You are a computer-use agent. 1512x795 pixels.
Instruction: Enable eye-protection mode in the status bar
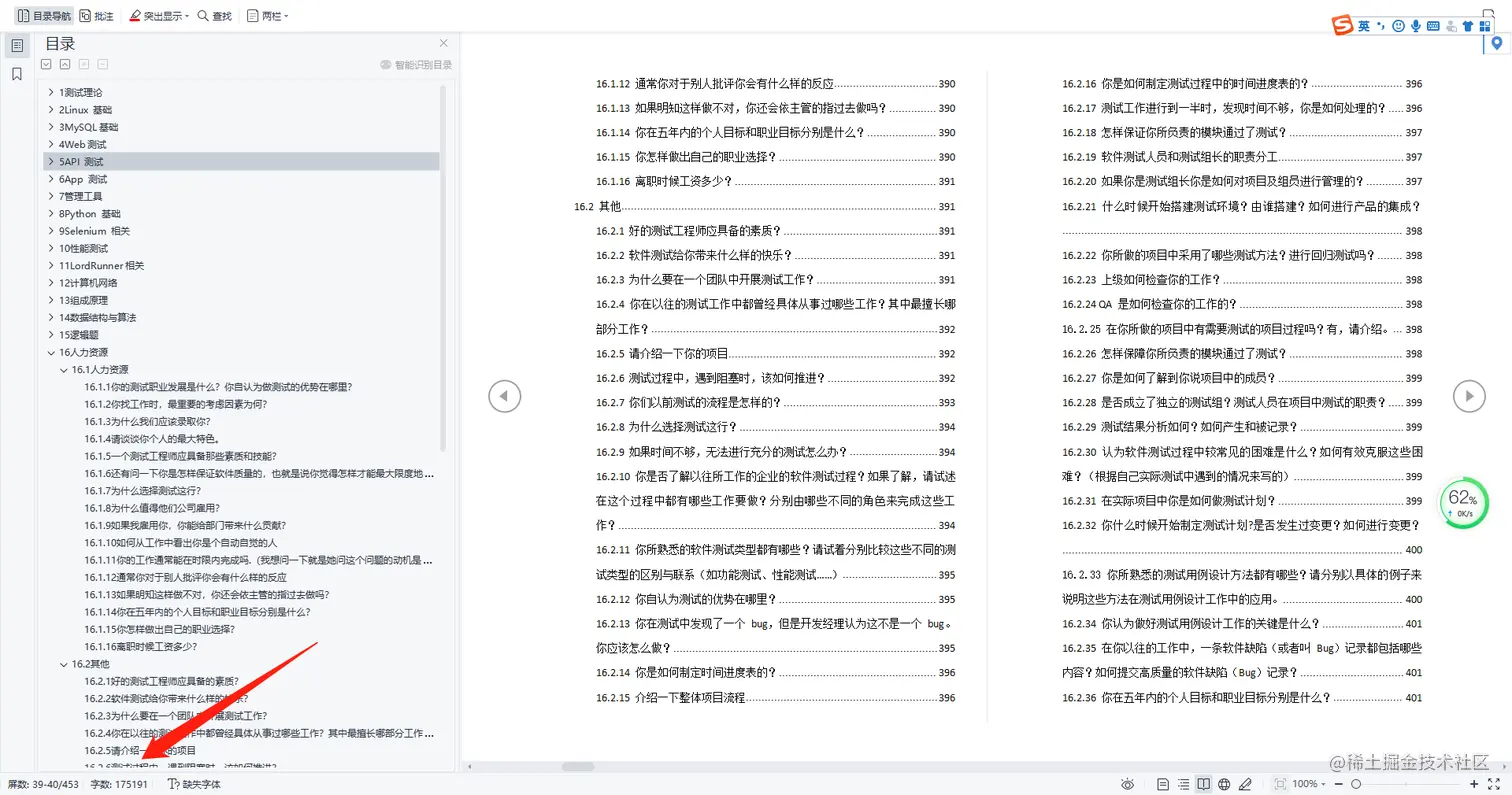1127,784
